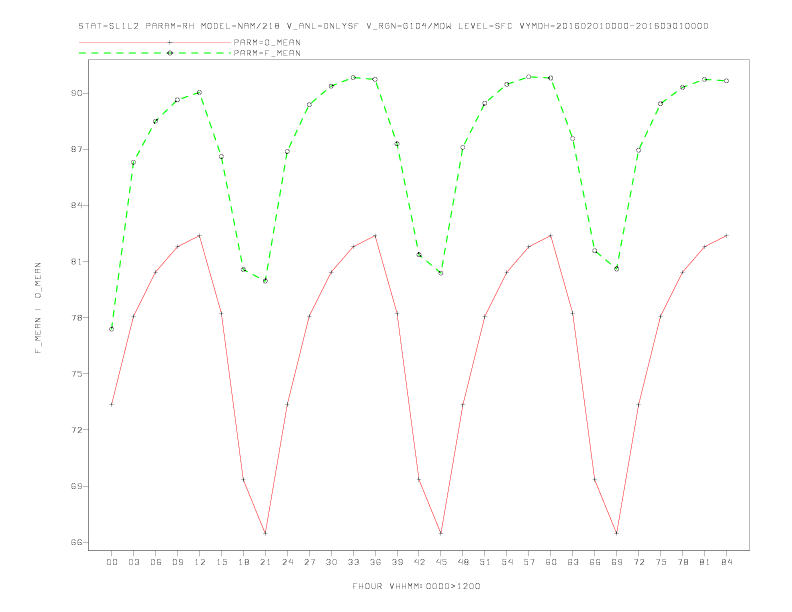Viewport: 792px width, 612px height.
Task: Click x-axis tick label 03
Action: click(x=134, y=562)
